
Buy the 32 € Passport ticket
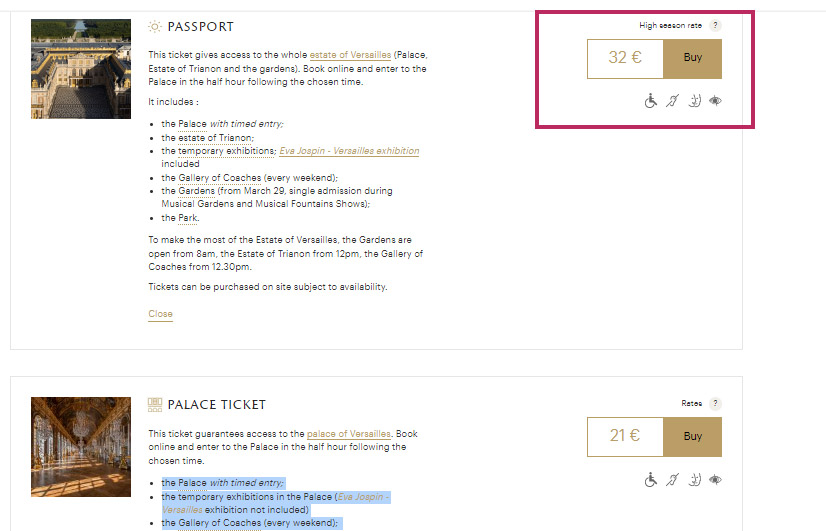tap(692, 58)
